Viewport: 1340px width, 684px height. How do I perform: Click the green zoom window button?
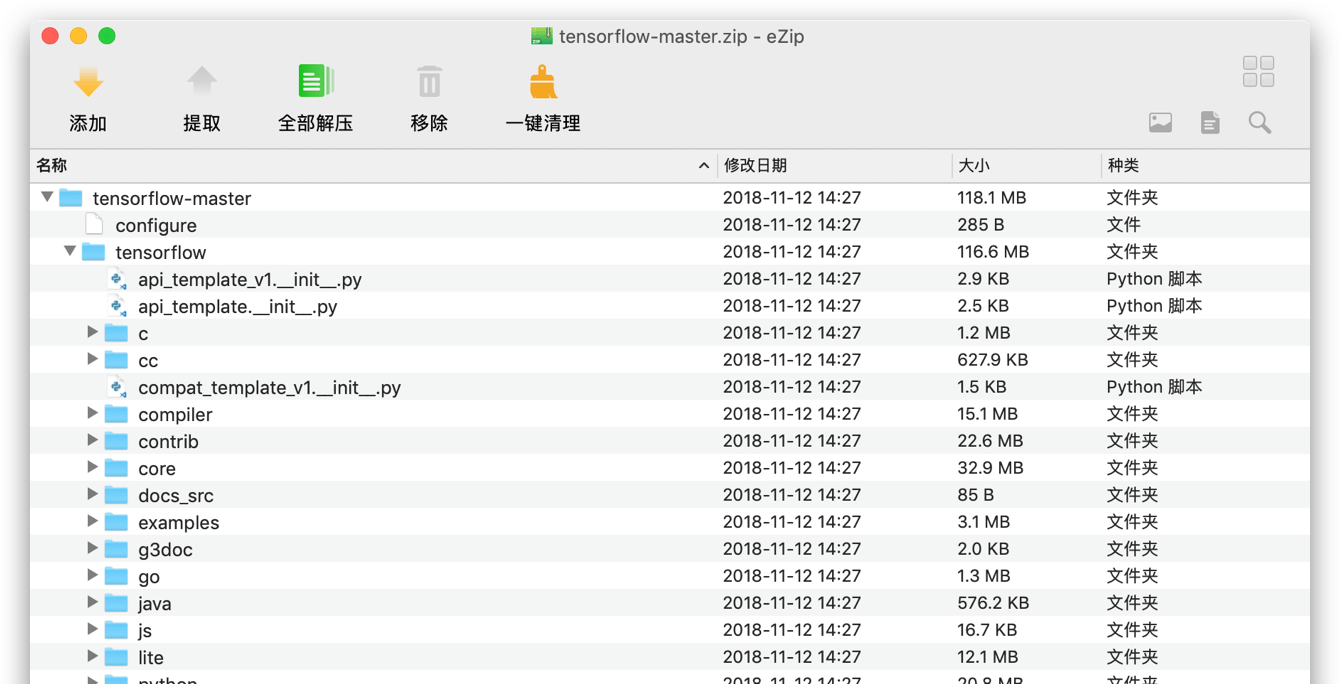(x=106, y=36)
